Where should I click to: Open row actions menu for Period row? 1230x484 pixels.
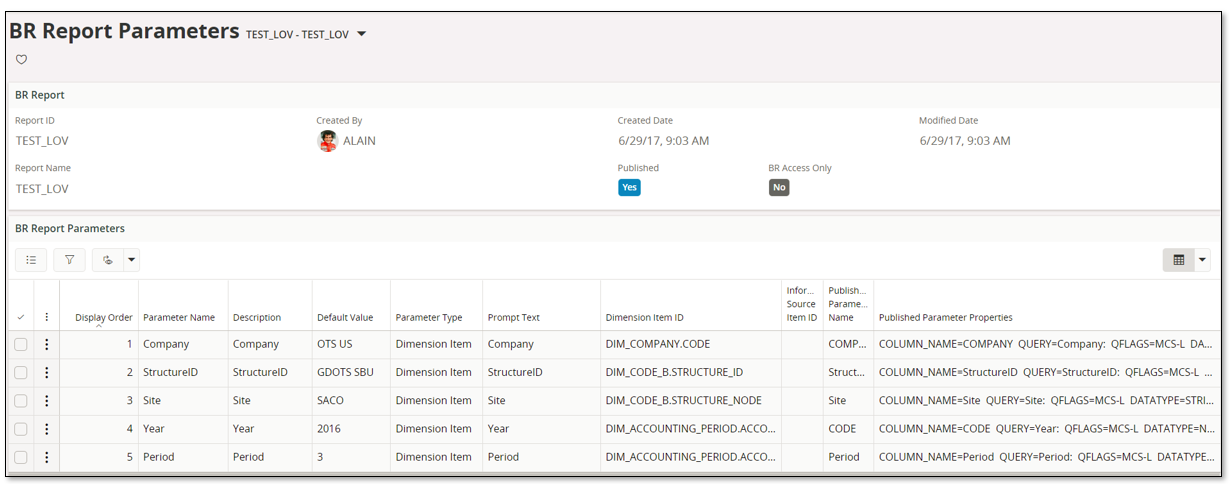pos(46,457)
